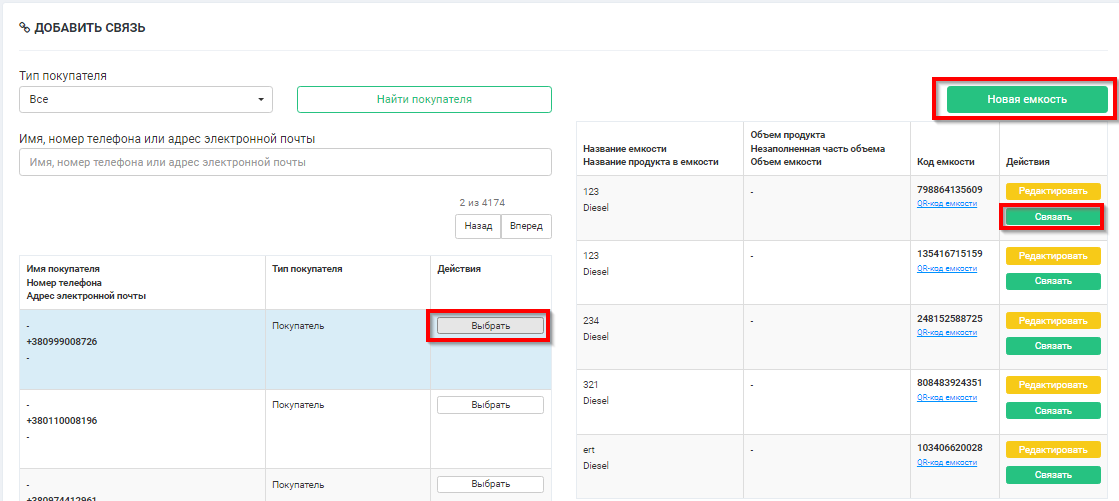Select buyer with phone +380110008196
Image resolution: width=1119 pixels, height=501 pixels.
pos(490,405)
